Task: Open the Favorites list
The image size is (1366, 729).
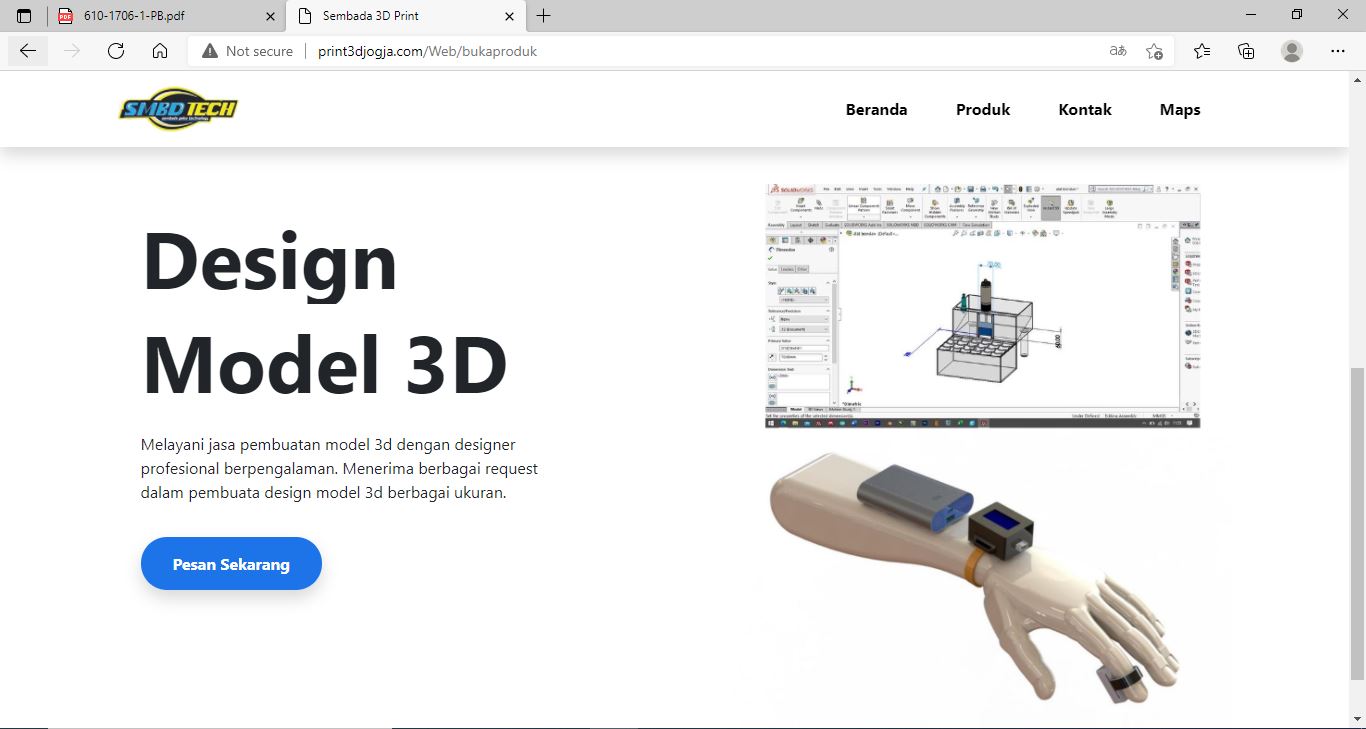Action: (x=1201, y=50)
